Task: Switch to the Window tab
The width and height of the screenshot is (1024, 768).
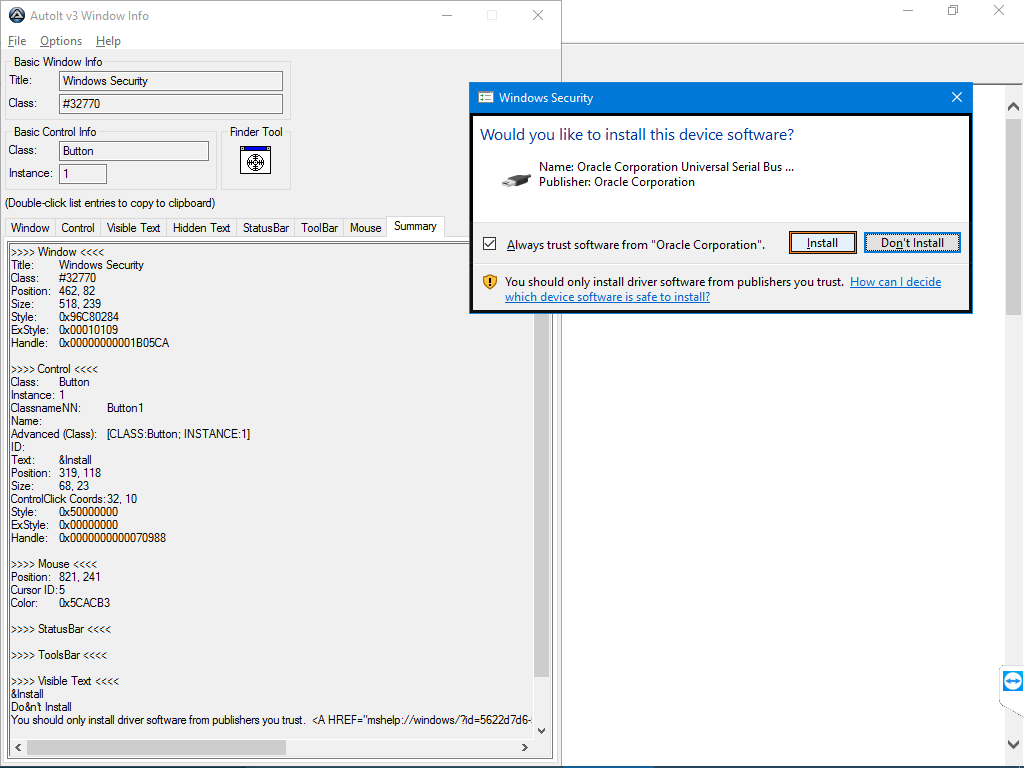Action: pyautogui.click(x=30, y=228)
